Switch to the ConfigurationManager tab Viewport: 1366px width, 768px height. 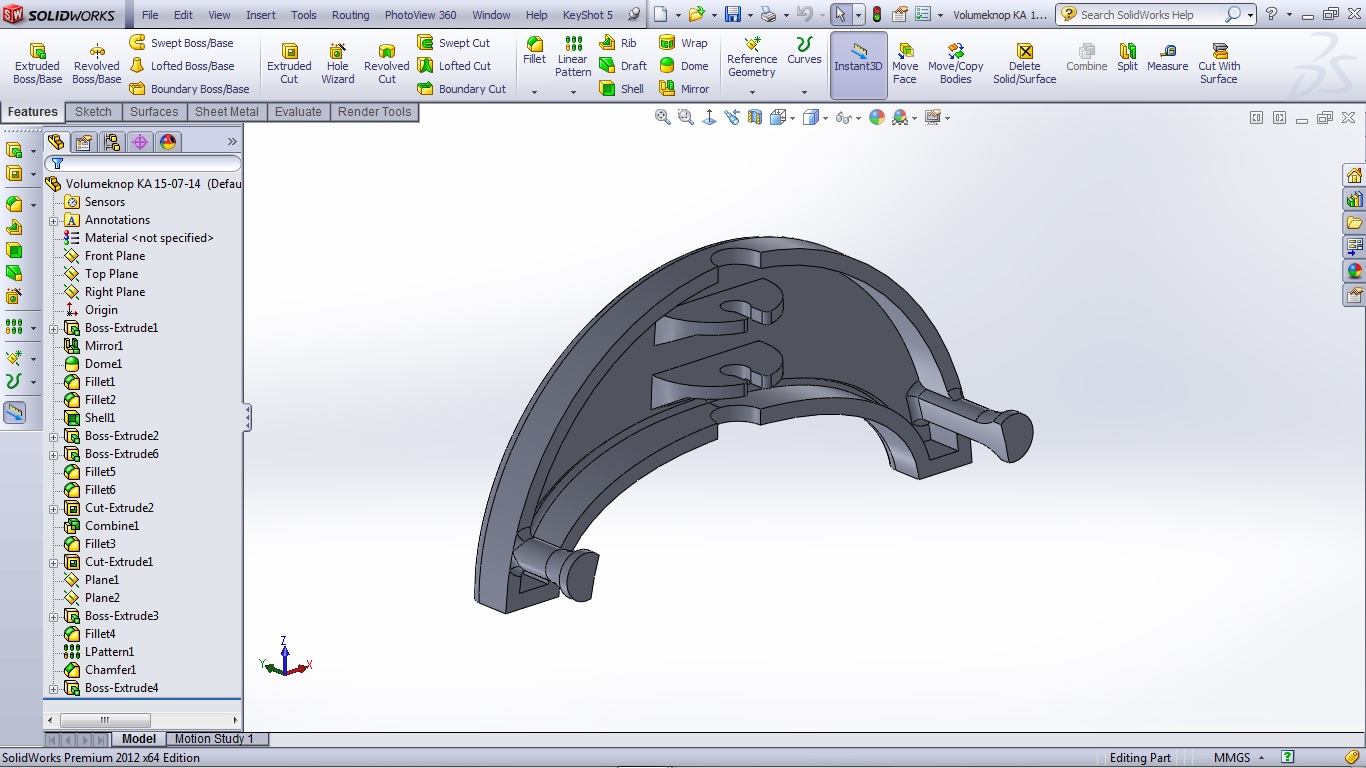tap(112, 142)
